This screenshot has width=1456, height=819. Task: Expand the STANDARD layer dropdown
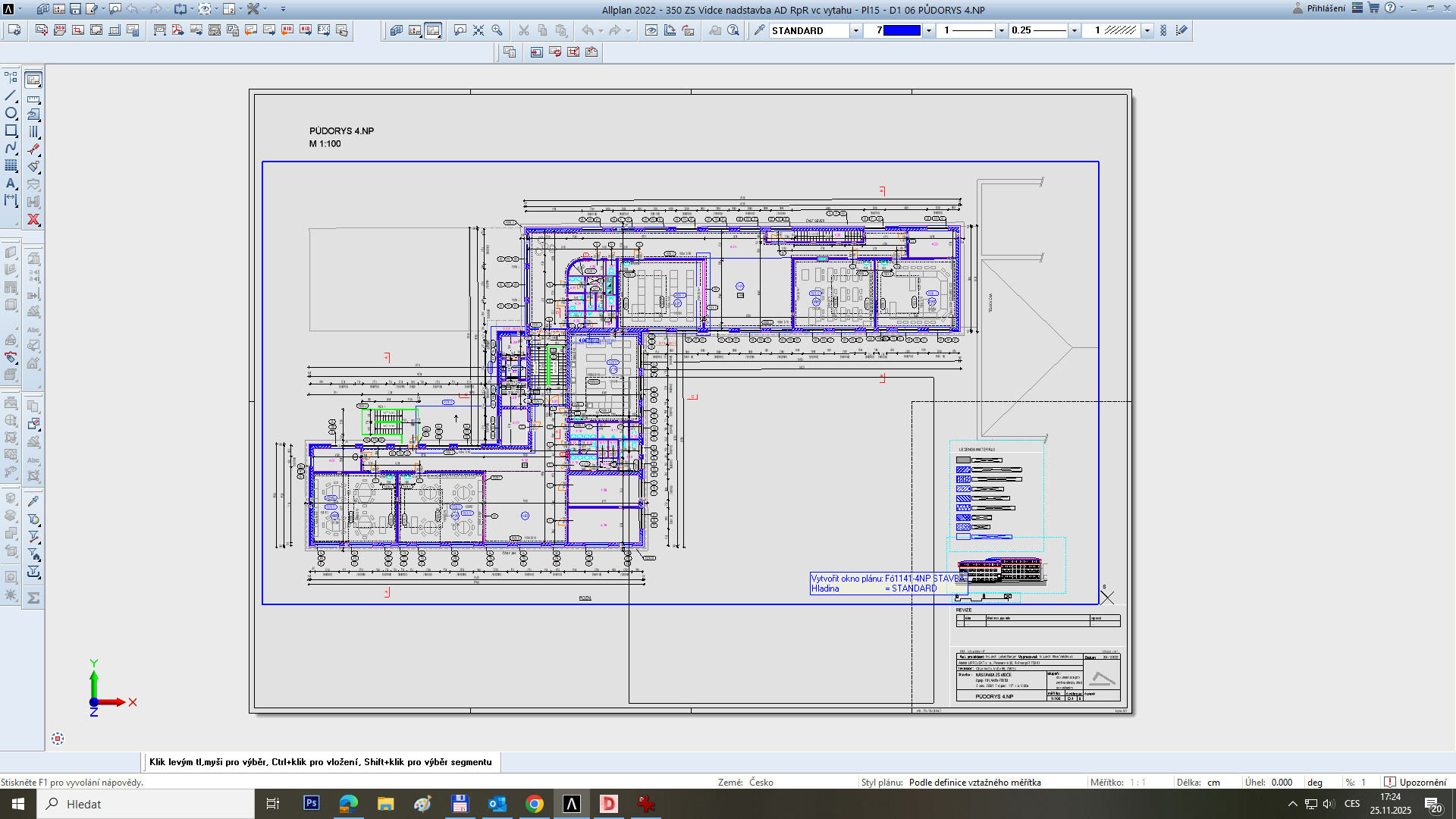(x=855, y=30)
